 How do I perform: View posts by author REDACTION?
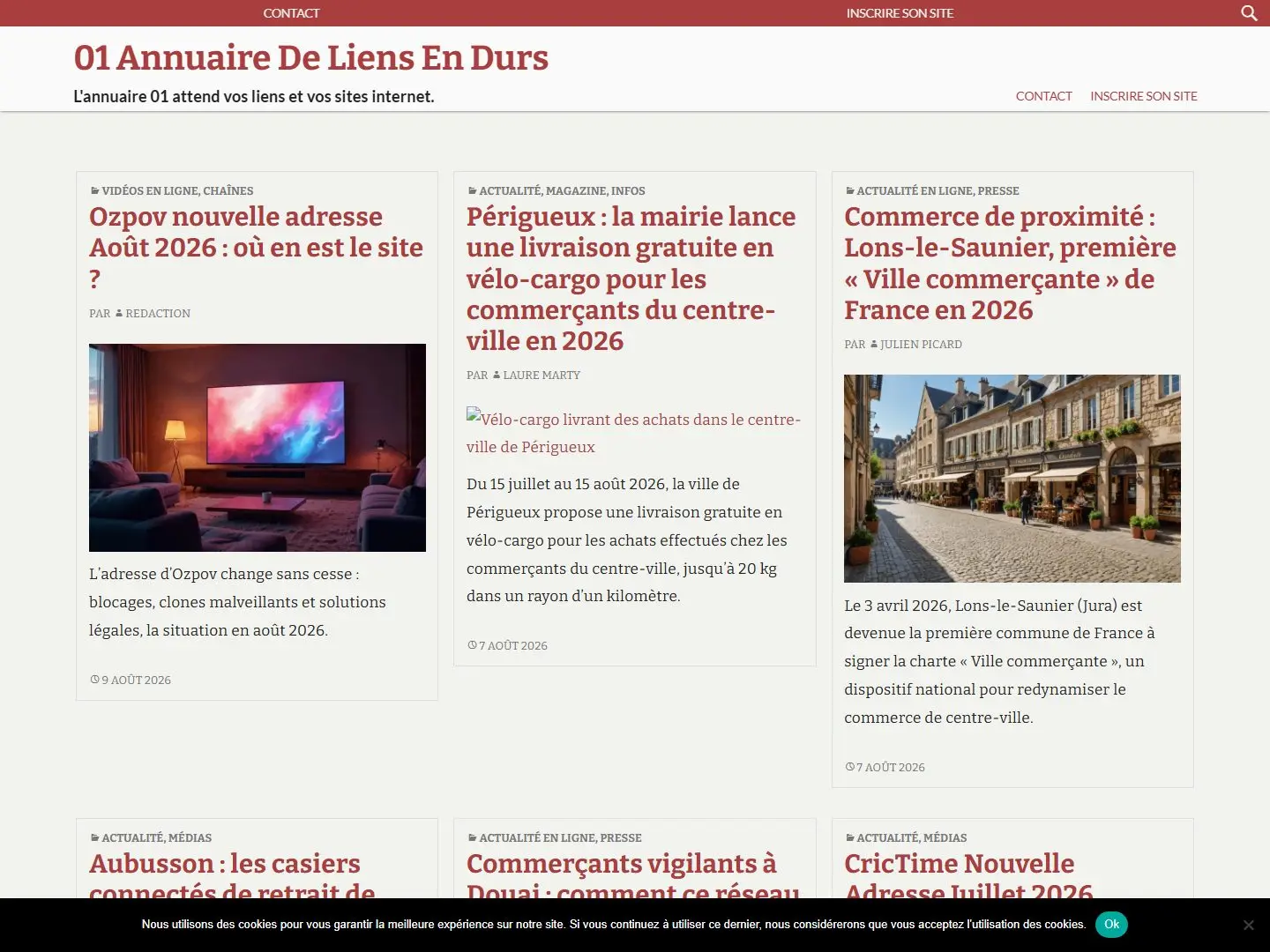158,313
